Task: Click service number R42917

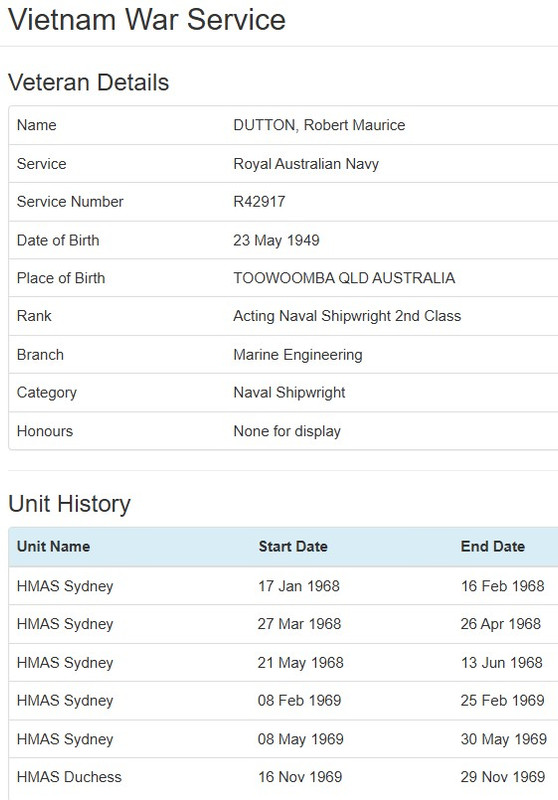Action: tap(259, 202)
